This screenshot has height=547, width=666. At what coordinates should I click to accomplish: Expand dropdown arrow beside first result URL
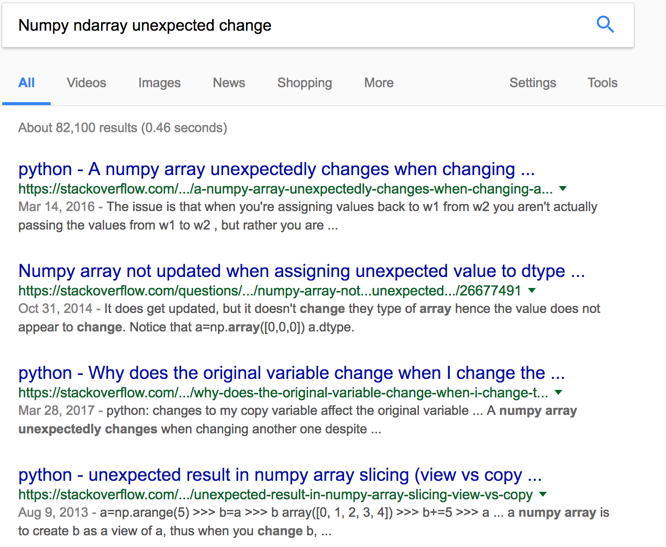click(x=563, y=189)
